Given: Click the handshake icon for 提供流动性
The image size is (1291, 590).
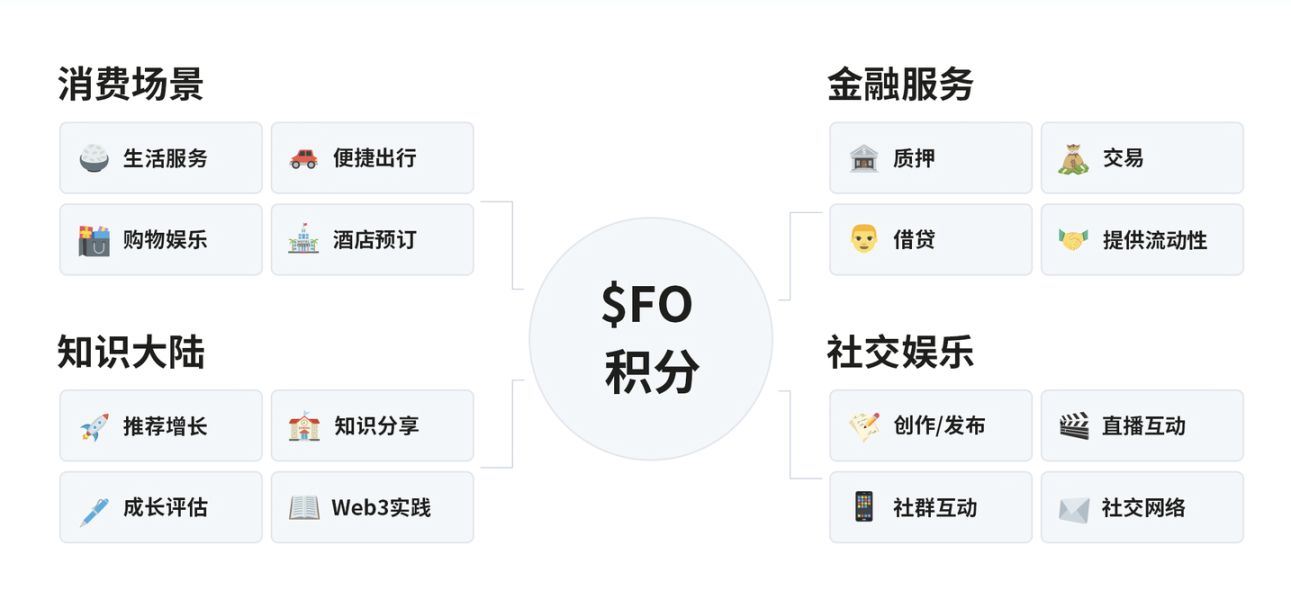Looking at the screenshot, I should pos(1074,240).
